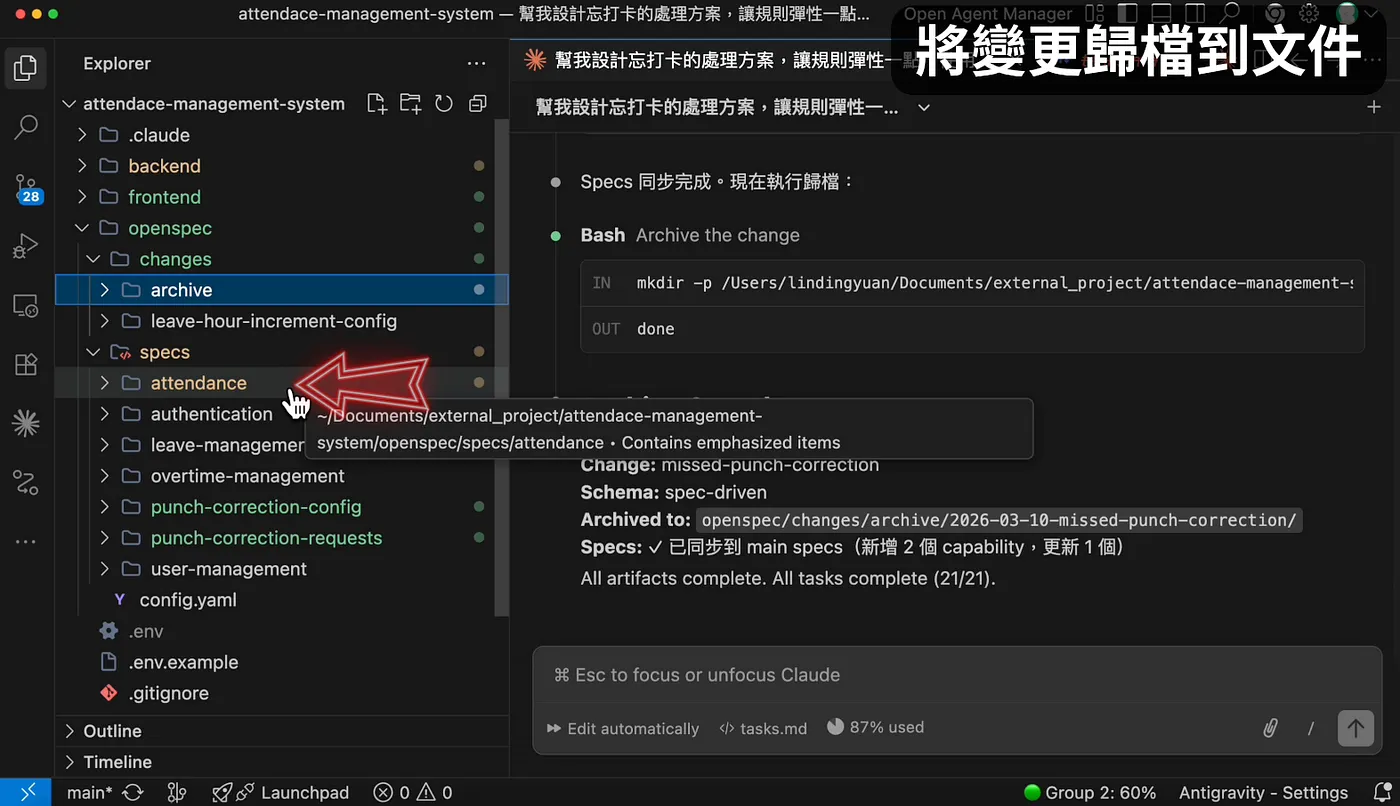Click the remote window icon in status bar

coord(27,793)
